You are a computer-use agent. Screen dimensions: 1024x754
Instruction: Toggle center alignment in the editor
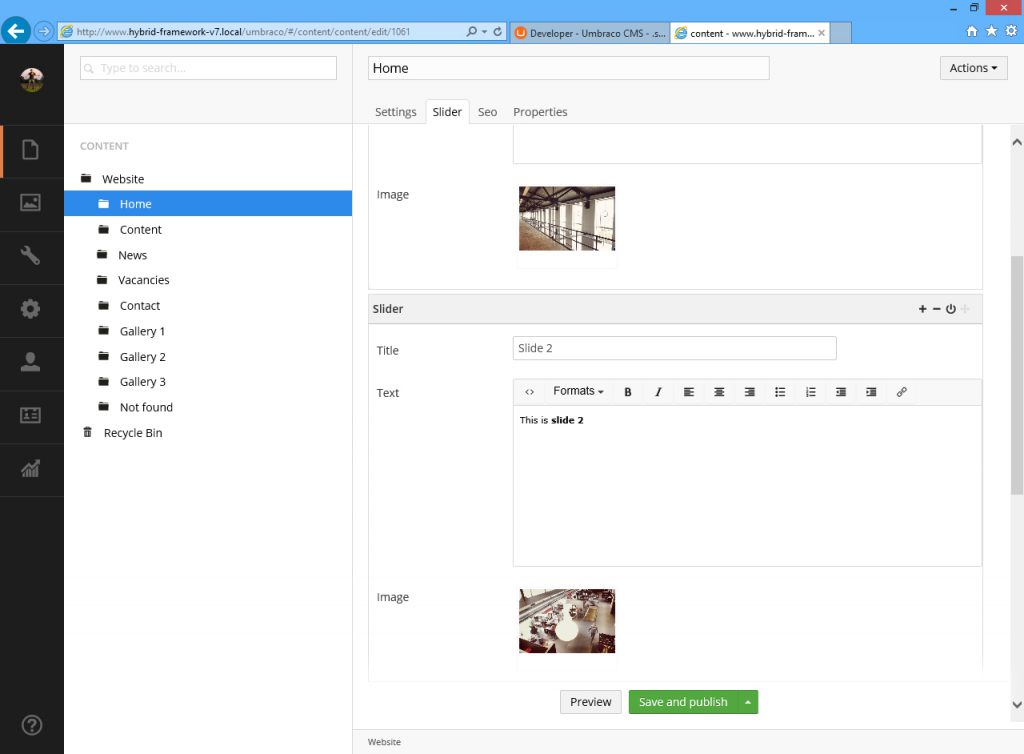pos(719,392)
